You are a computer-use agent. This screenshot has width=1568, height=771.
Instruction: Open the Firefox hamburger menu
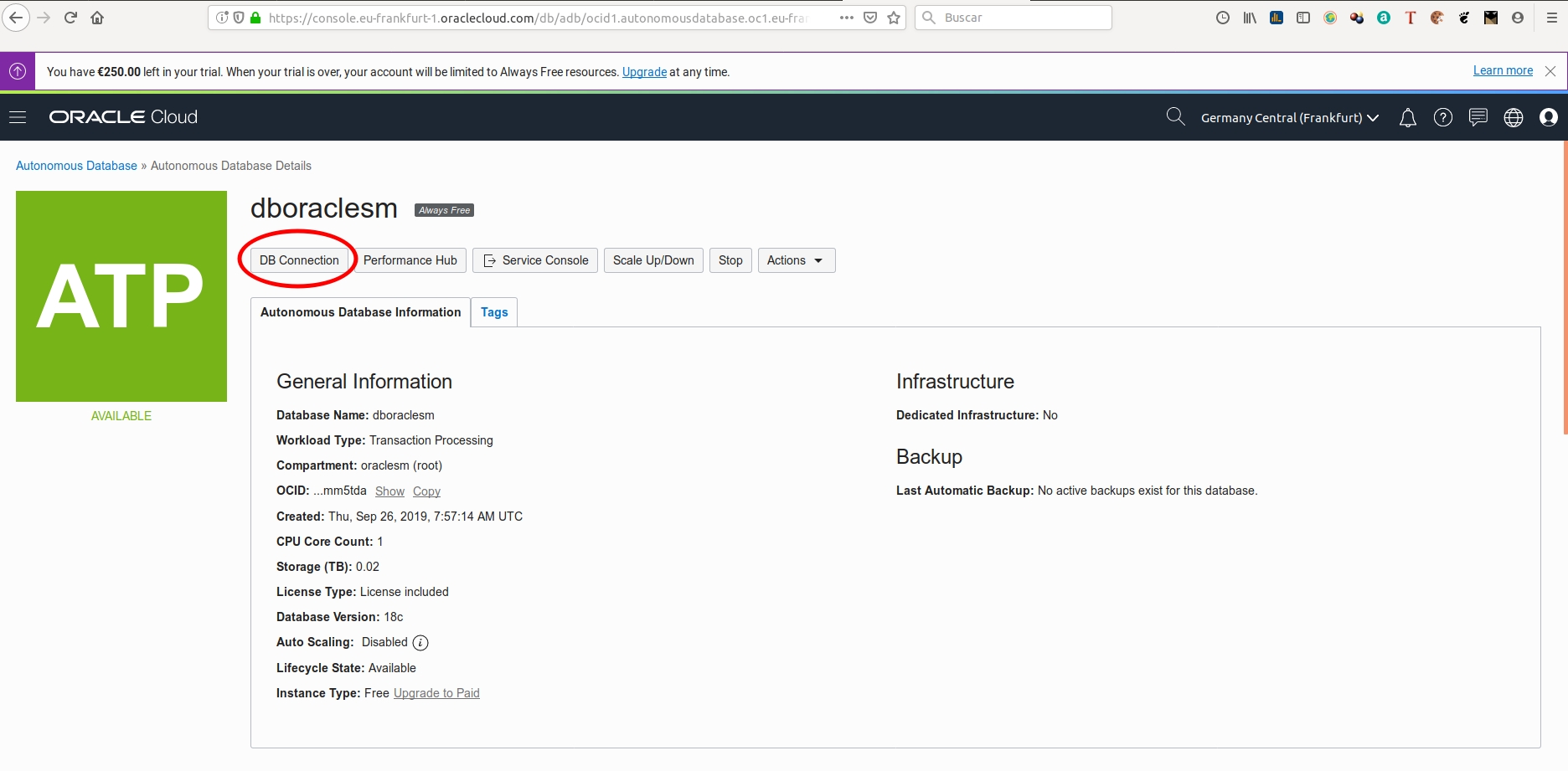point(1551,18)
